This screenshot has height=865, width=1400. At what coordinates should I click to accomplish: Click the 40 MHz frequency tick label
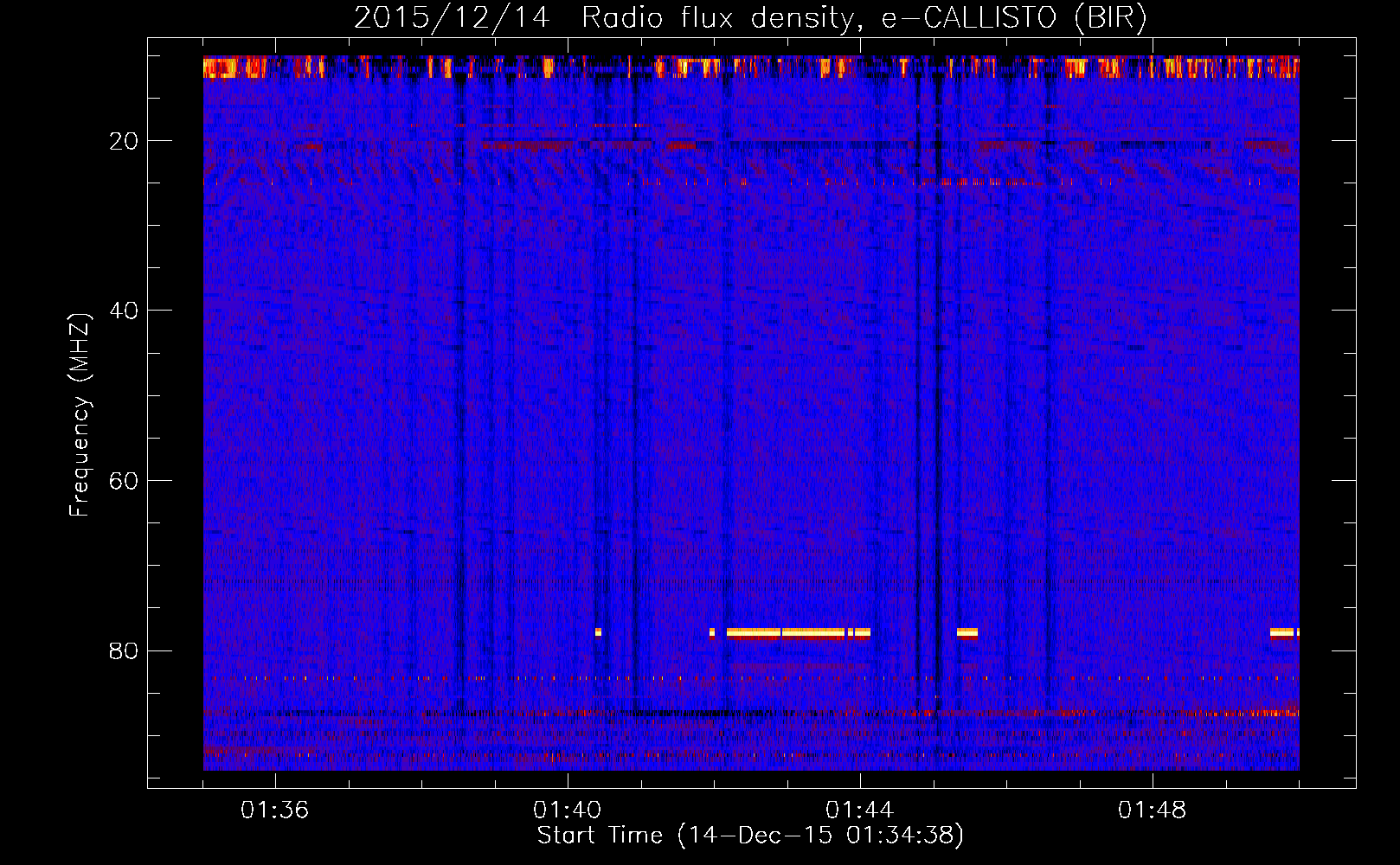click(124, 311)
